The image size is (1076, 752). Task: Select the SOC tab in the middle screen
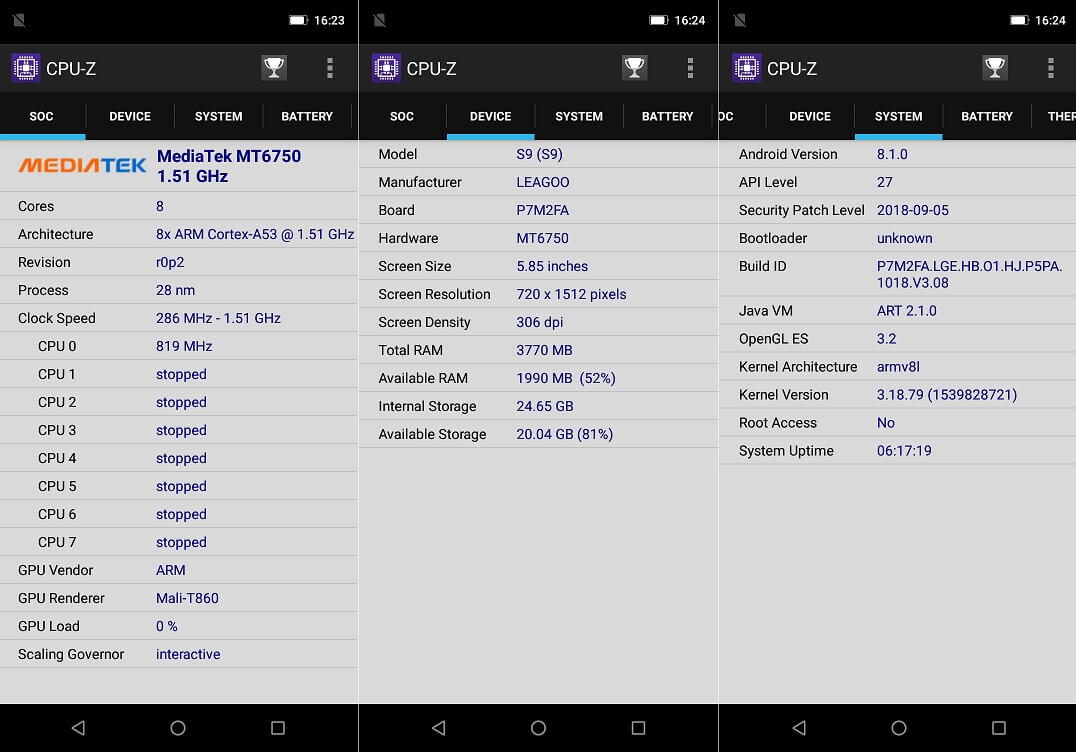click(401, 116)
